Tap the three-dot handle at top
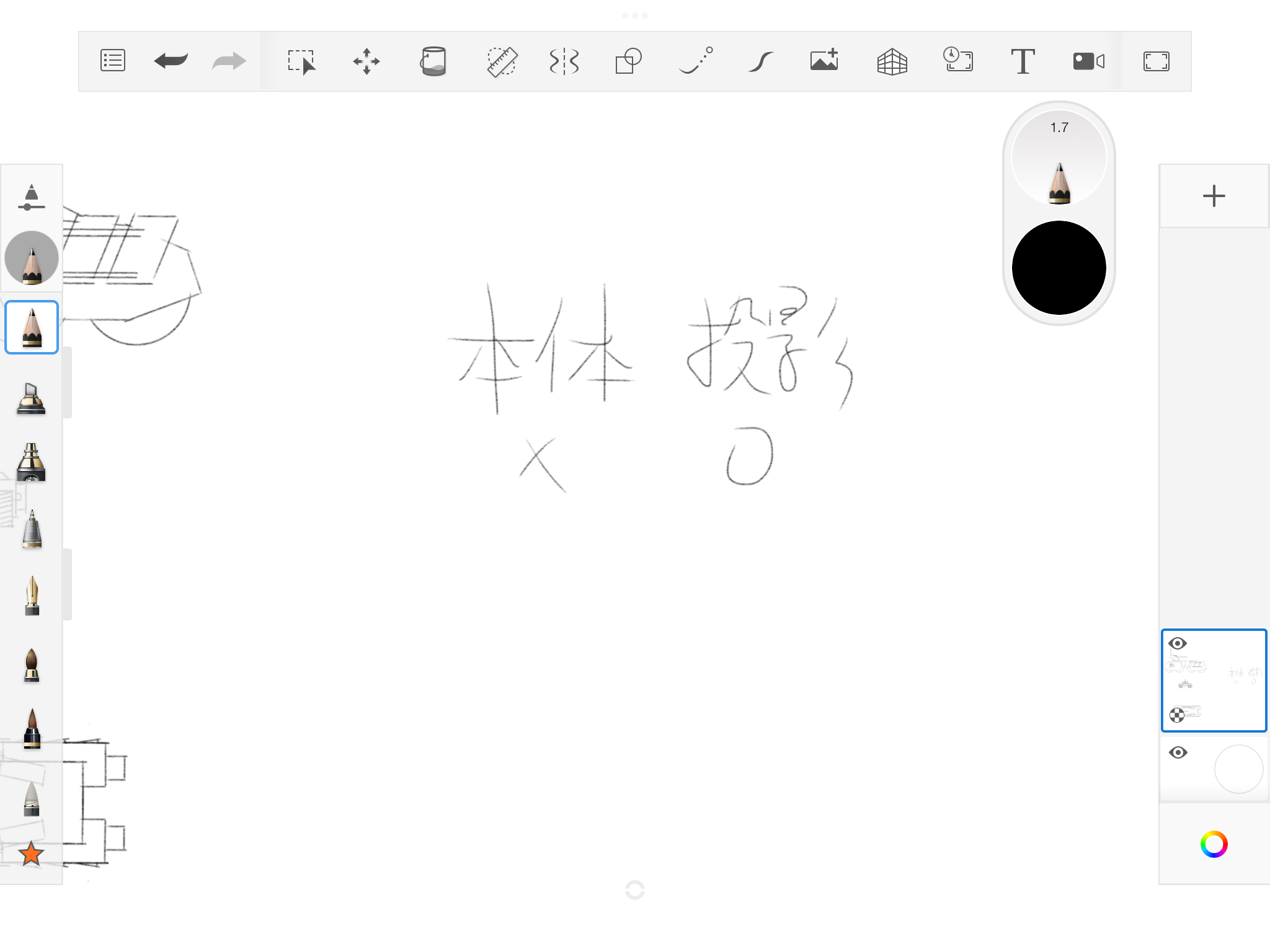This screenshot has height=952, width=1270. (635, 15)
